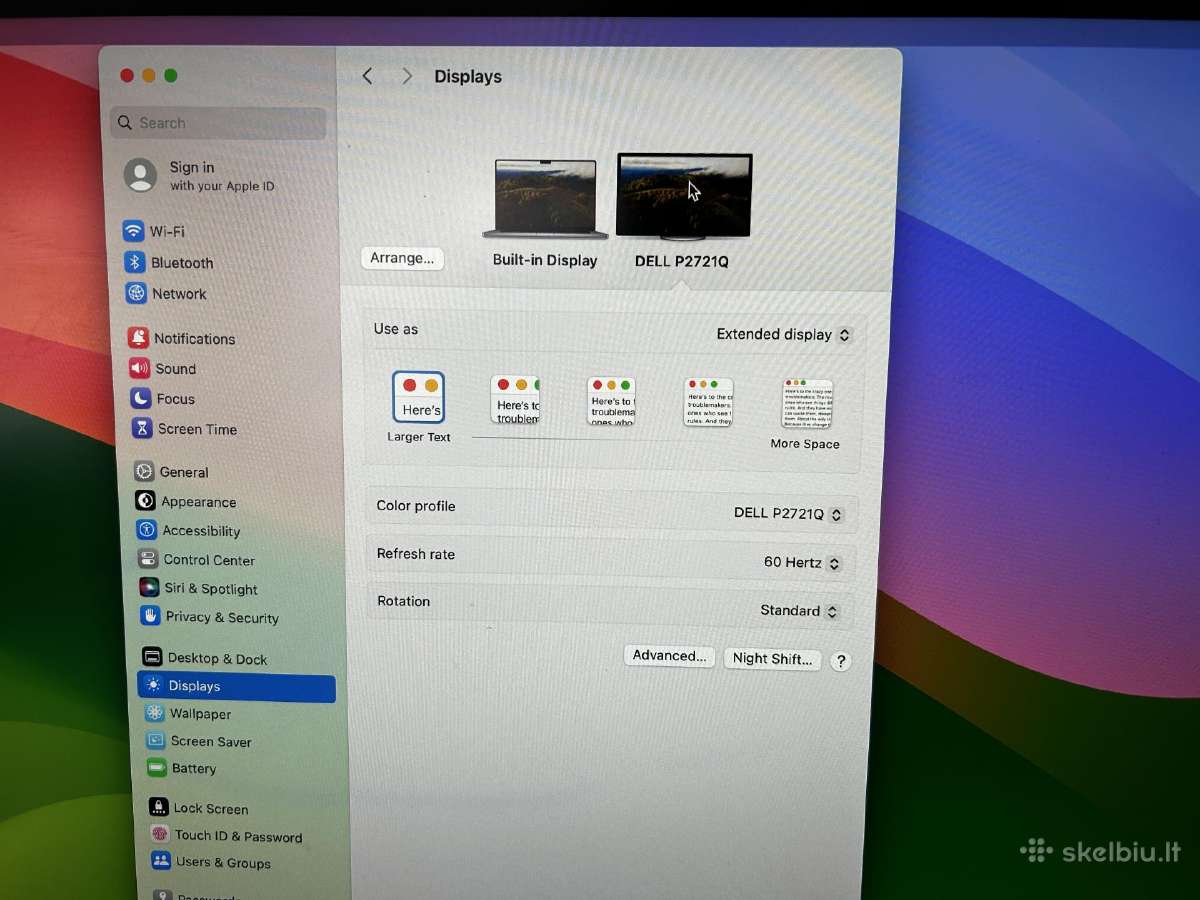Open the Use as Extended display dropdown
1200x900 pixels.
784,335
